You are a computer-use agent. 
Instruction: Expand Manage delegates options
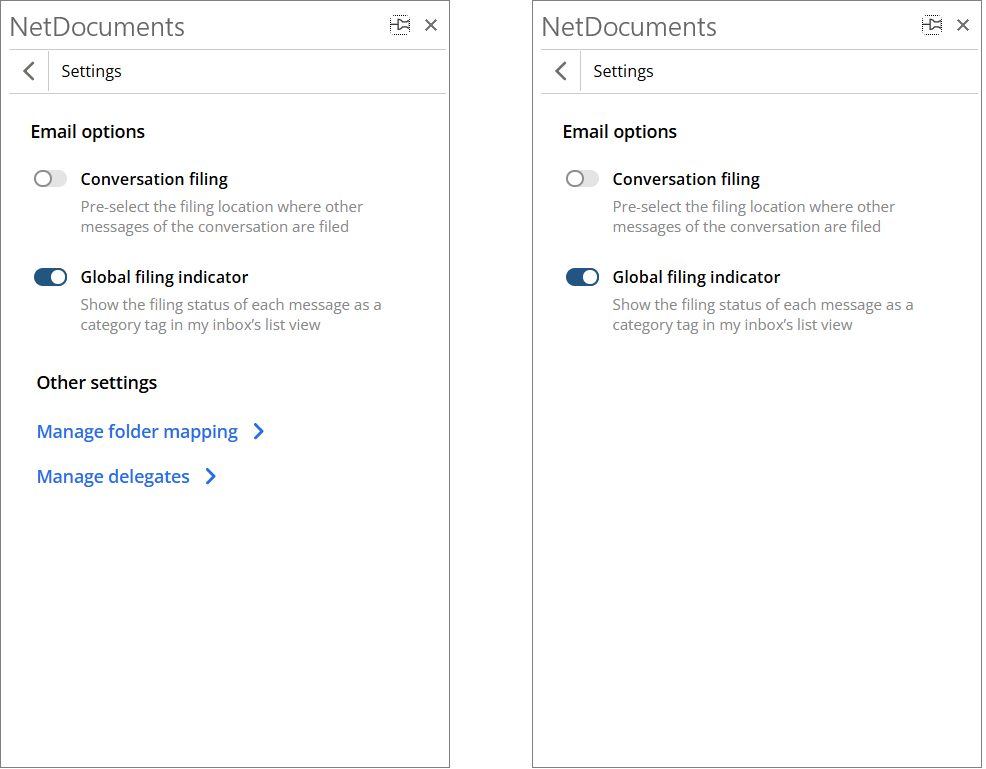click(x=113, y=476)
